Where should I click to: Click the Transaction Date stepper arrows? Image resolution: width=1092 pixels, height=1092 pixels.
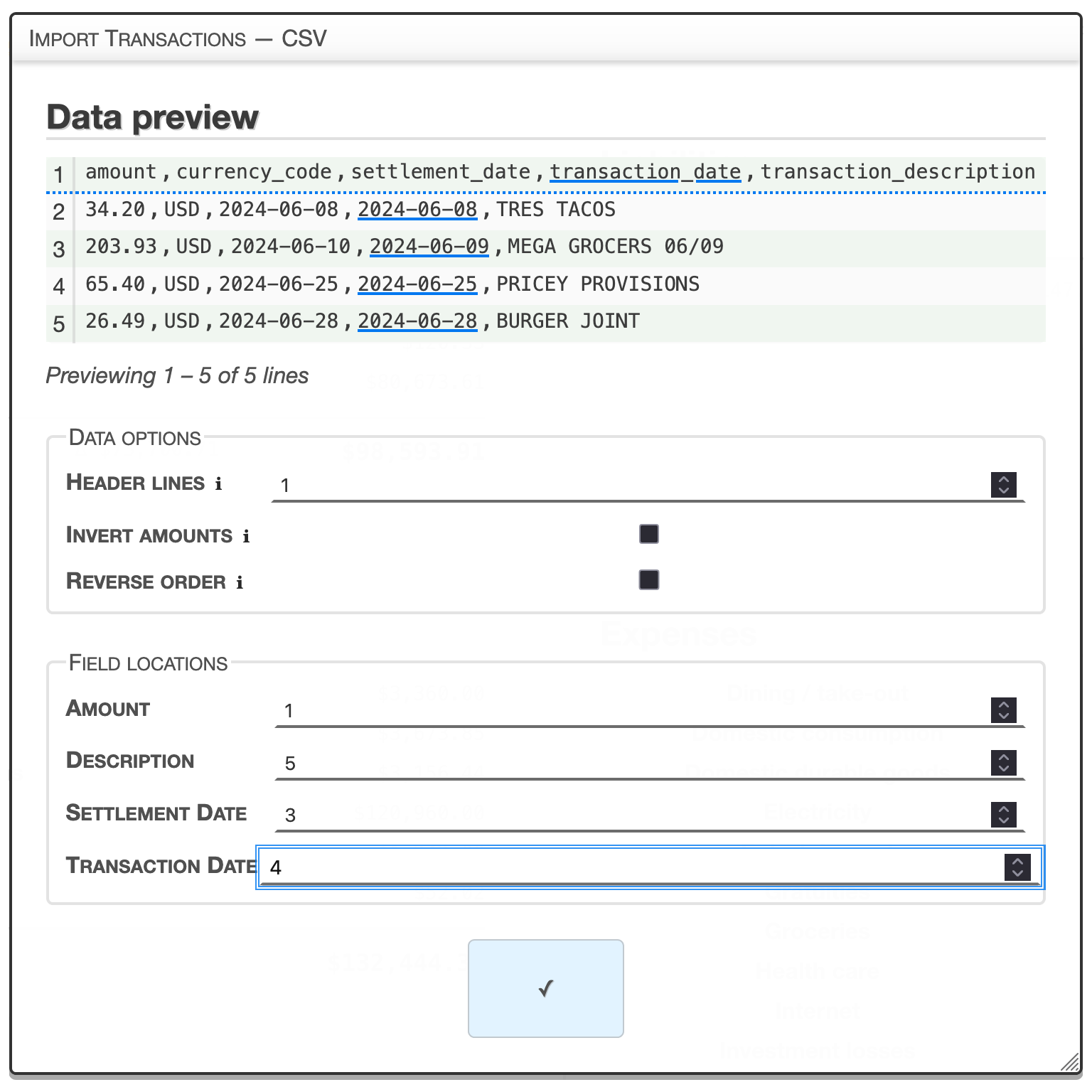point(1017,867)
